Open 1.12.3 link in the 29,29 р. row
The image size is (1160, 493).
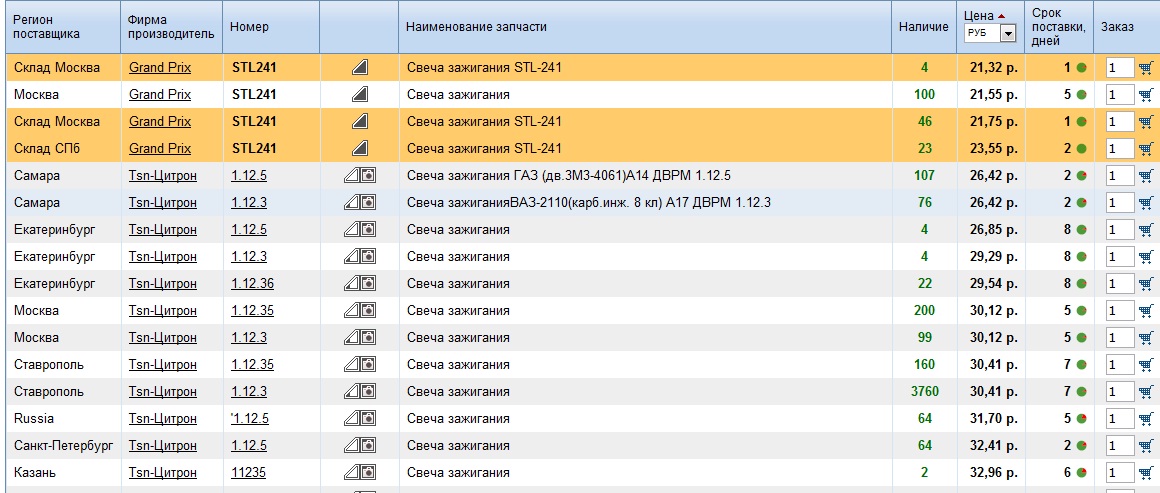click(249, 257)
